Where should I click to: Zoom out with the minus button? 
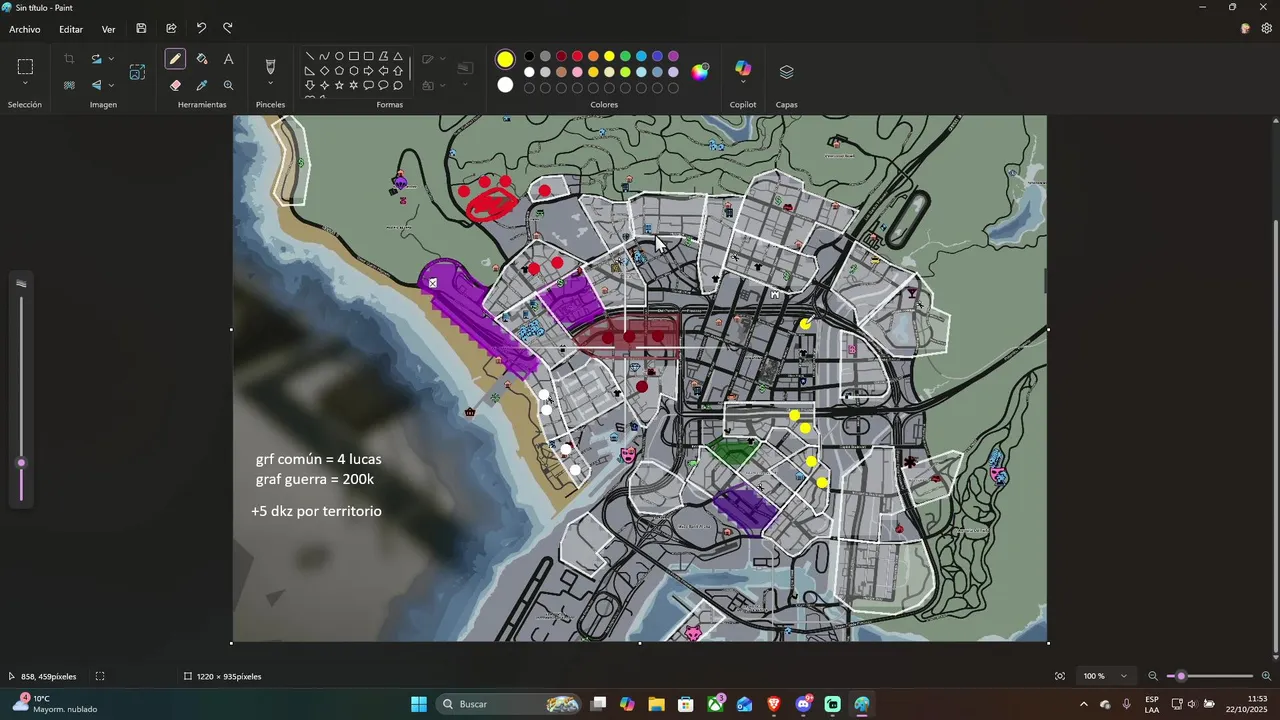[x=1153, y=676]
